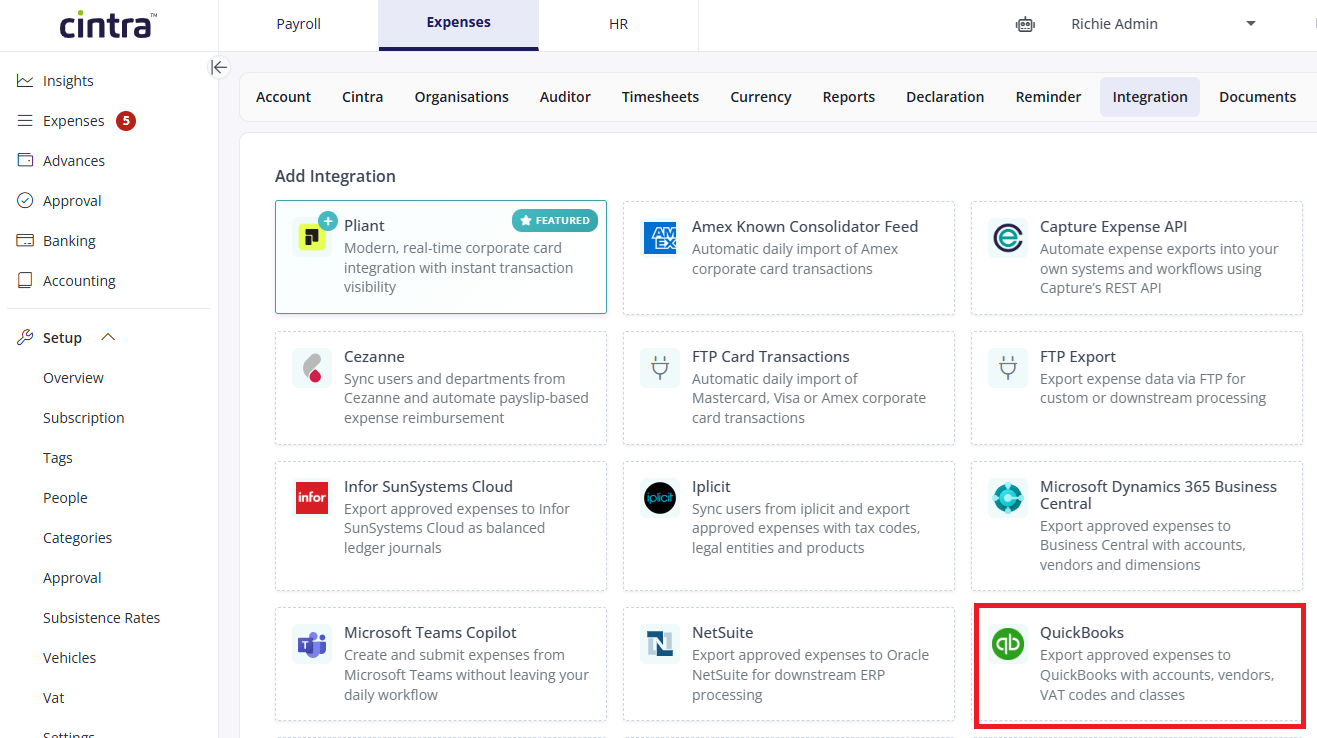This screenshot has width=1317, height=738.
Task: Click the Approval checkmark circle icon
Action: coord(25,200)
